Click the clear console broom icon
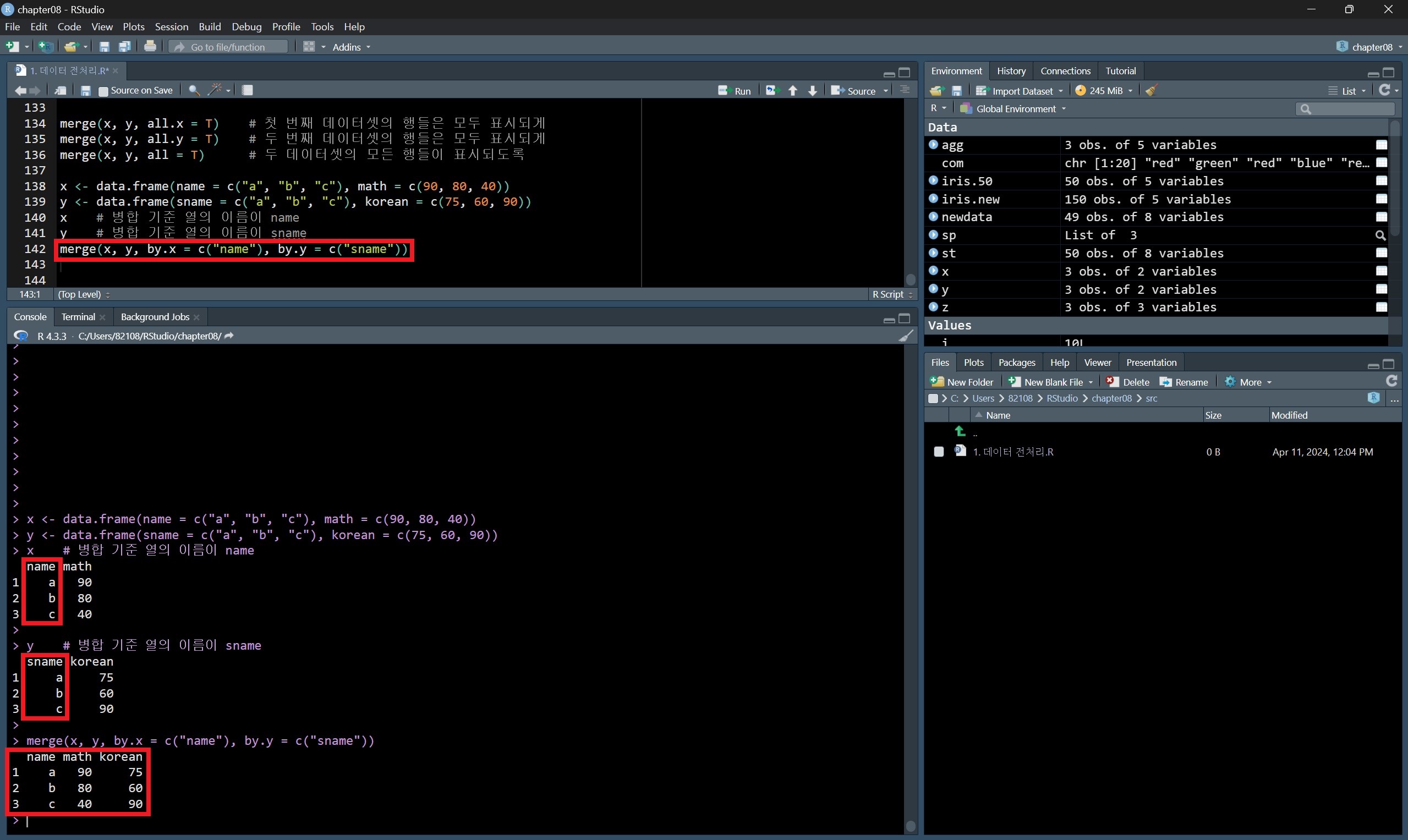 click(906, 336)
